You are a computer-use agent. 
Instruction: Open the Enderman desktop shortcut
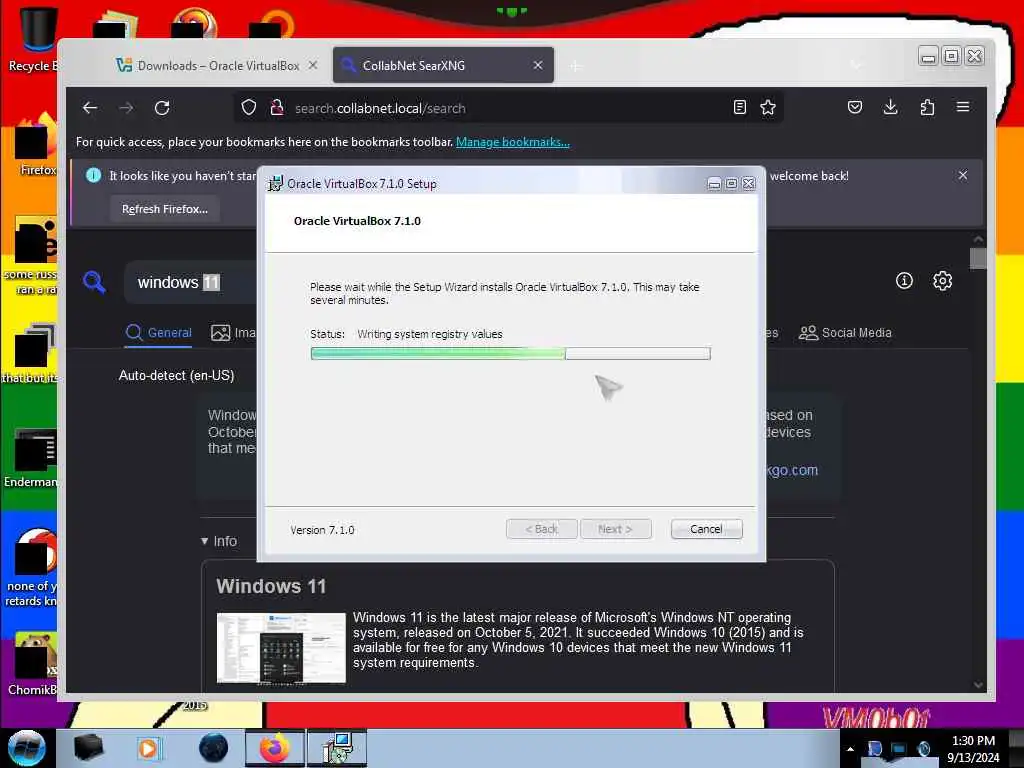pyautogui.click(x=31, y=458)
